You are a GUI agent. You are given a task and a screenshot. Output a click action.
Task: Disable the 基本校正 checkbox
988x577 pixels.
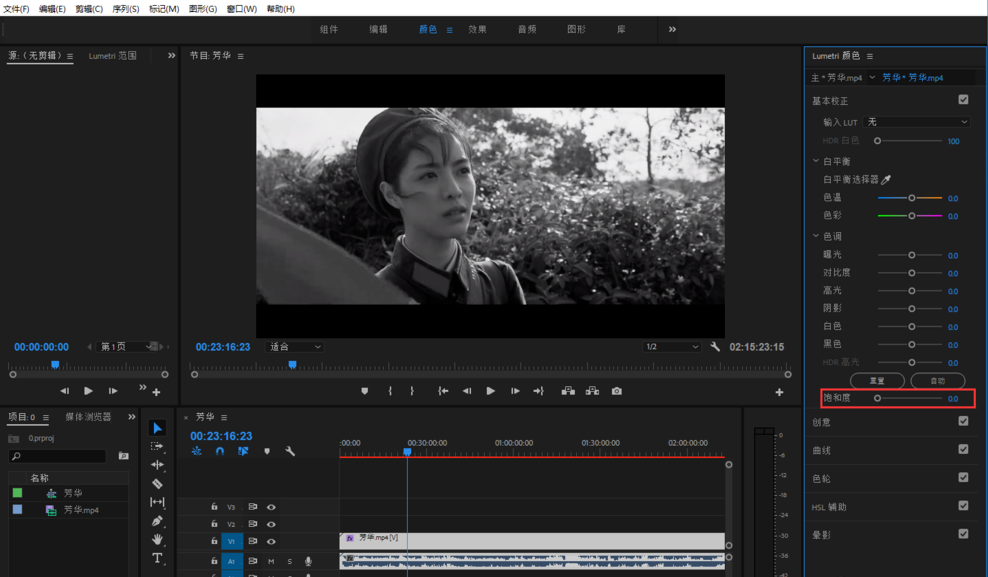(964, 99)
